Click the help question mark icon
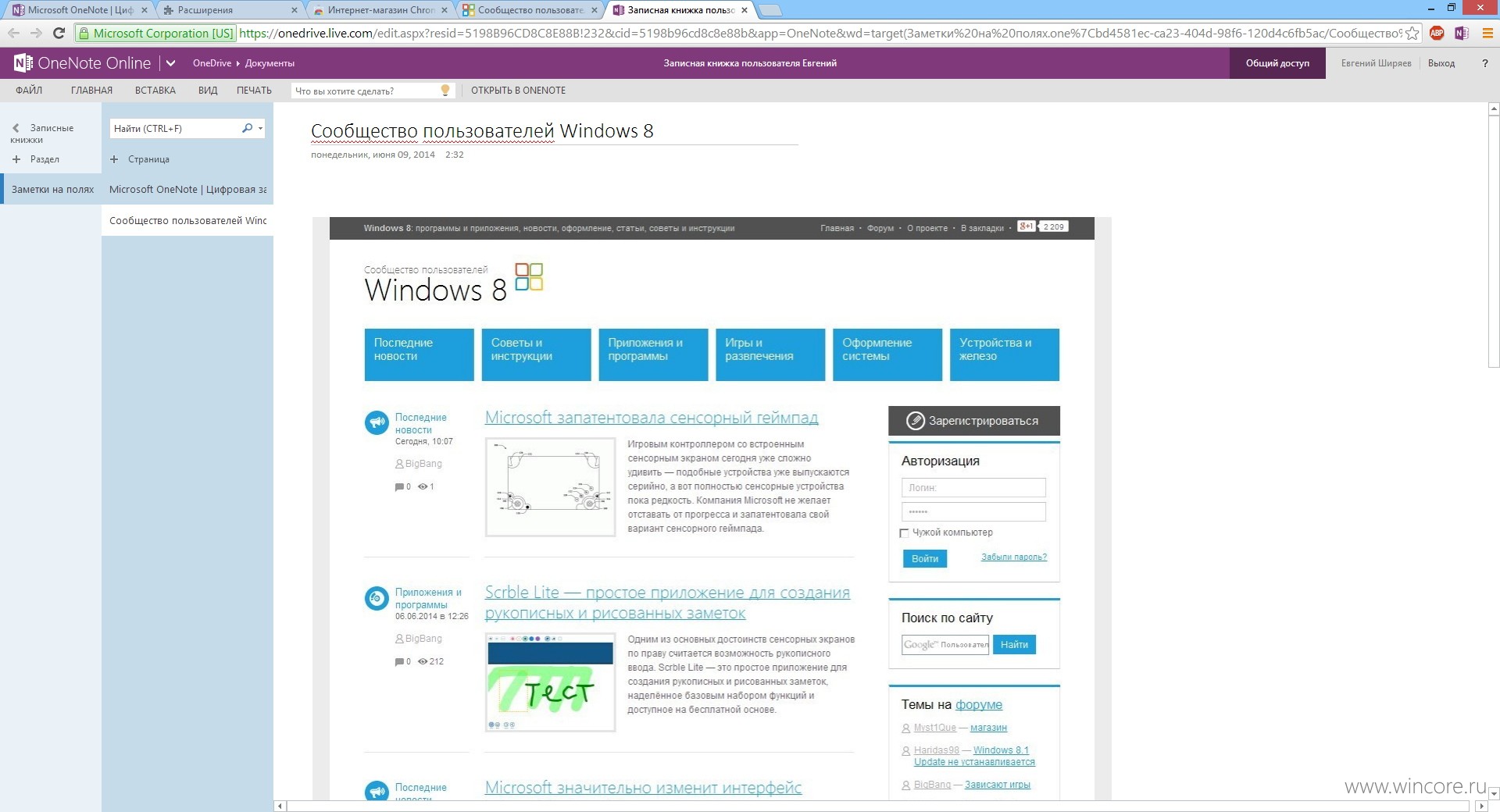The height and width of the screenshot is (812, 1500). point(1485,63)
